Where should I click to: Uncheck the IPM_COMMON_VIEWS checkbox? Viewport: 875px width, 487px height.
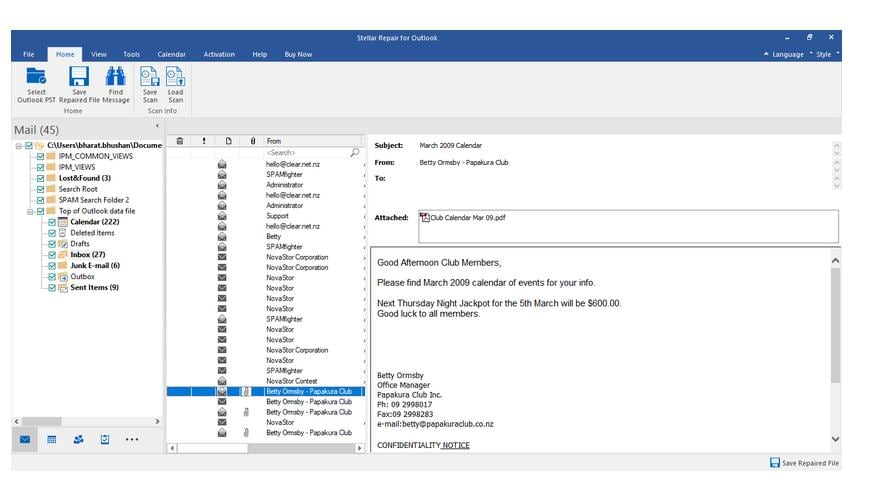[x=40, y=157]
